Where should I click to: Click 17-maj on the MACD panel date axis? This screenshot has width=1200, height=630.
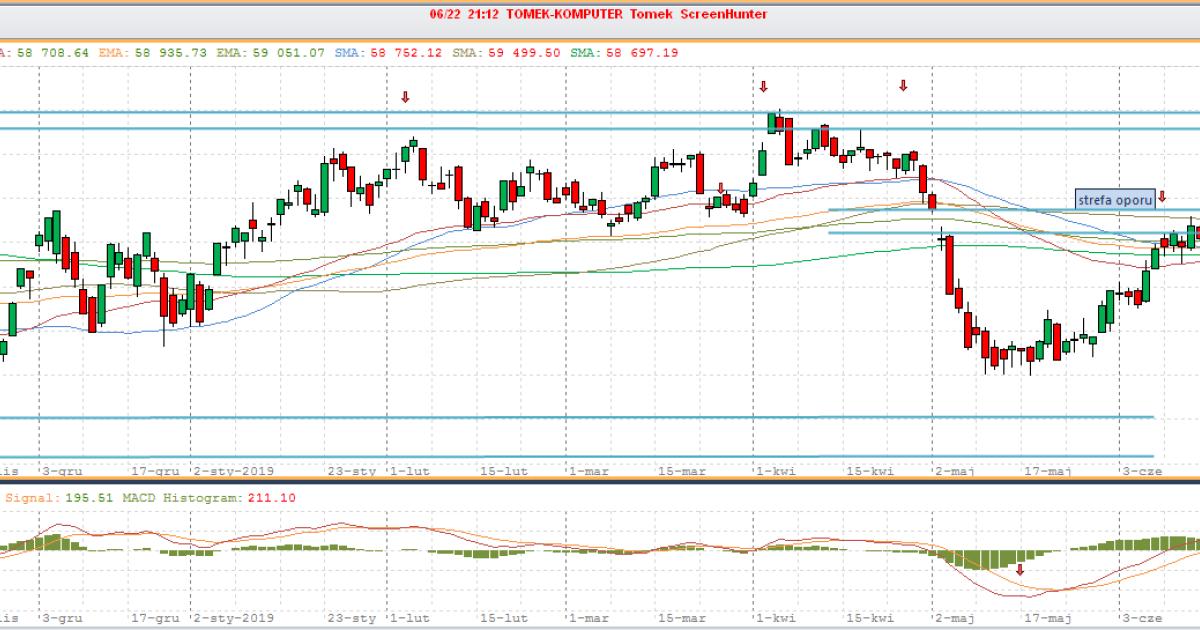[x=1046, y=619]
